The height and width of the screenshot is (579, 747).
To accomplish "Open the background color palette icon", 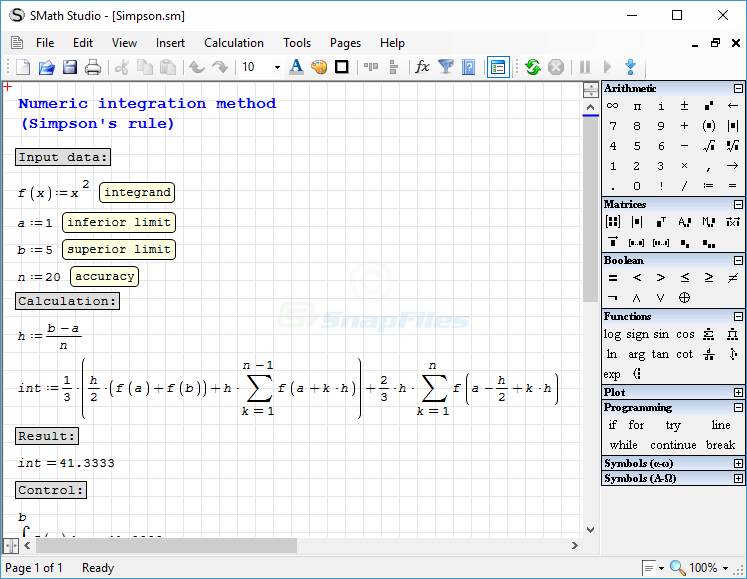I will coord(319,67).
